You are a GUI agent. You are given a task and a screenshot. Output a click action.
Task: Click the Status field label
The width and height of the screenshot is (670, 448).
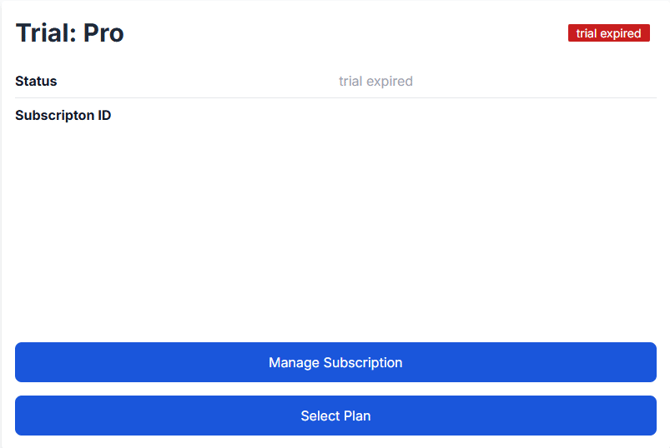(36, 81)
